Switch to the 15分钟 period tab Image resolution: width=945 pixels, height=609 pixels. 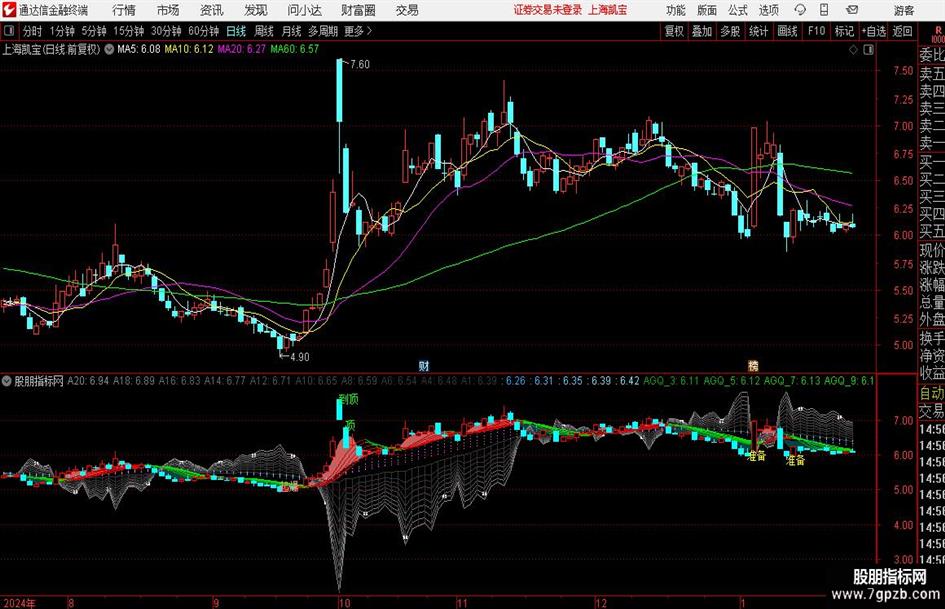129,31
